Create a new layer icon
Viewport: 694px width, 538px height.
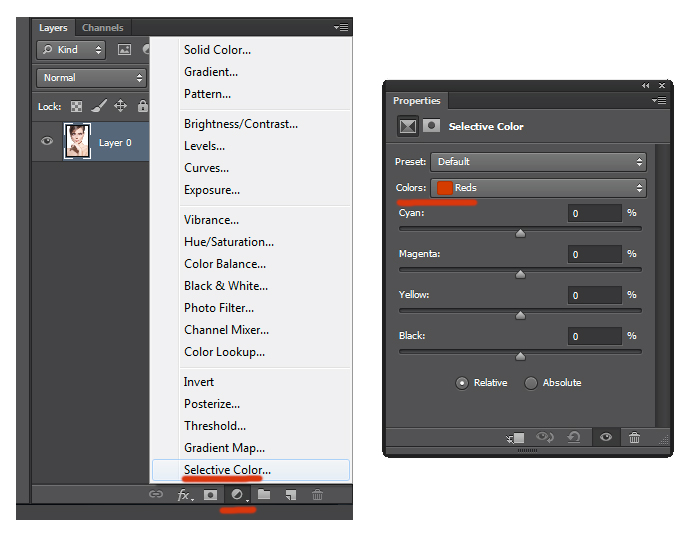[290, 495]
